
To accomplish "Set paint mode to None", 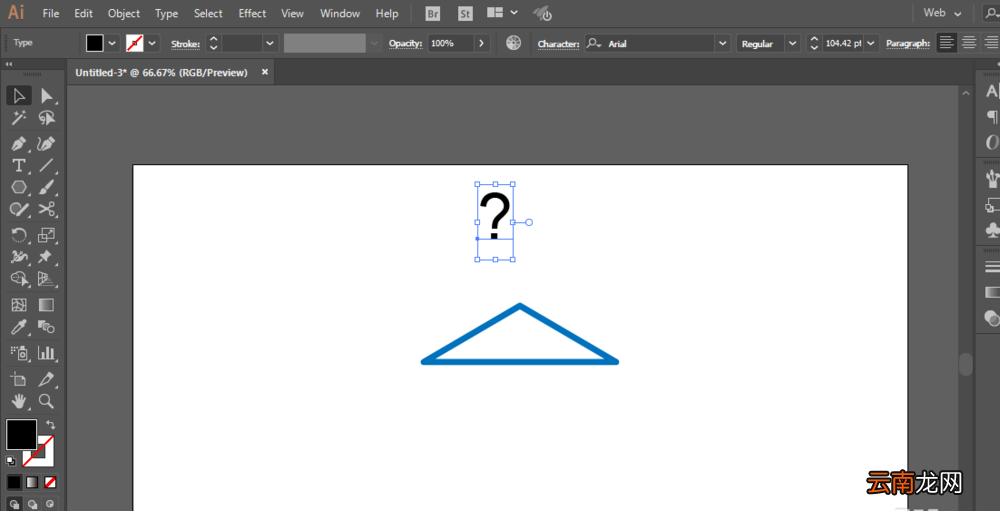I will click(50, 482).
